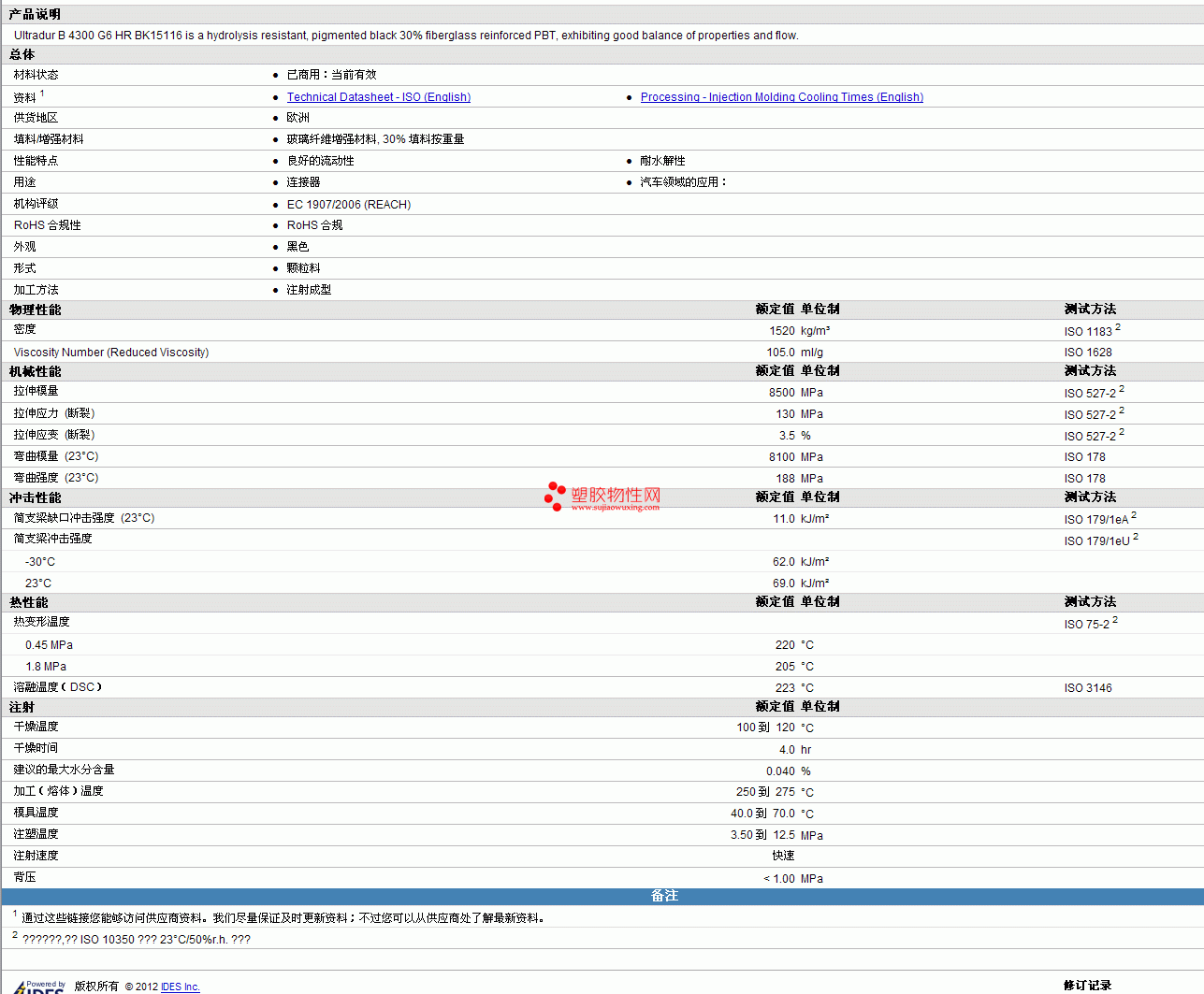Click the 总体 section header
Viewport: 1204px width, 994px height.
(22, 55)
